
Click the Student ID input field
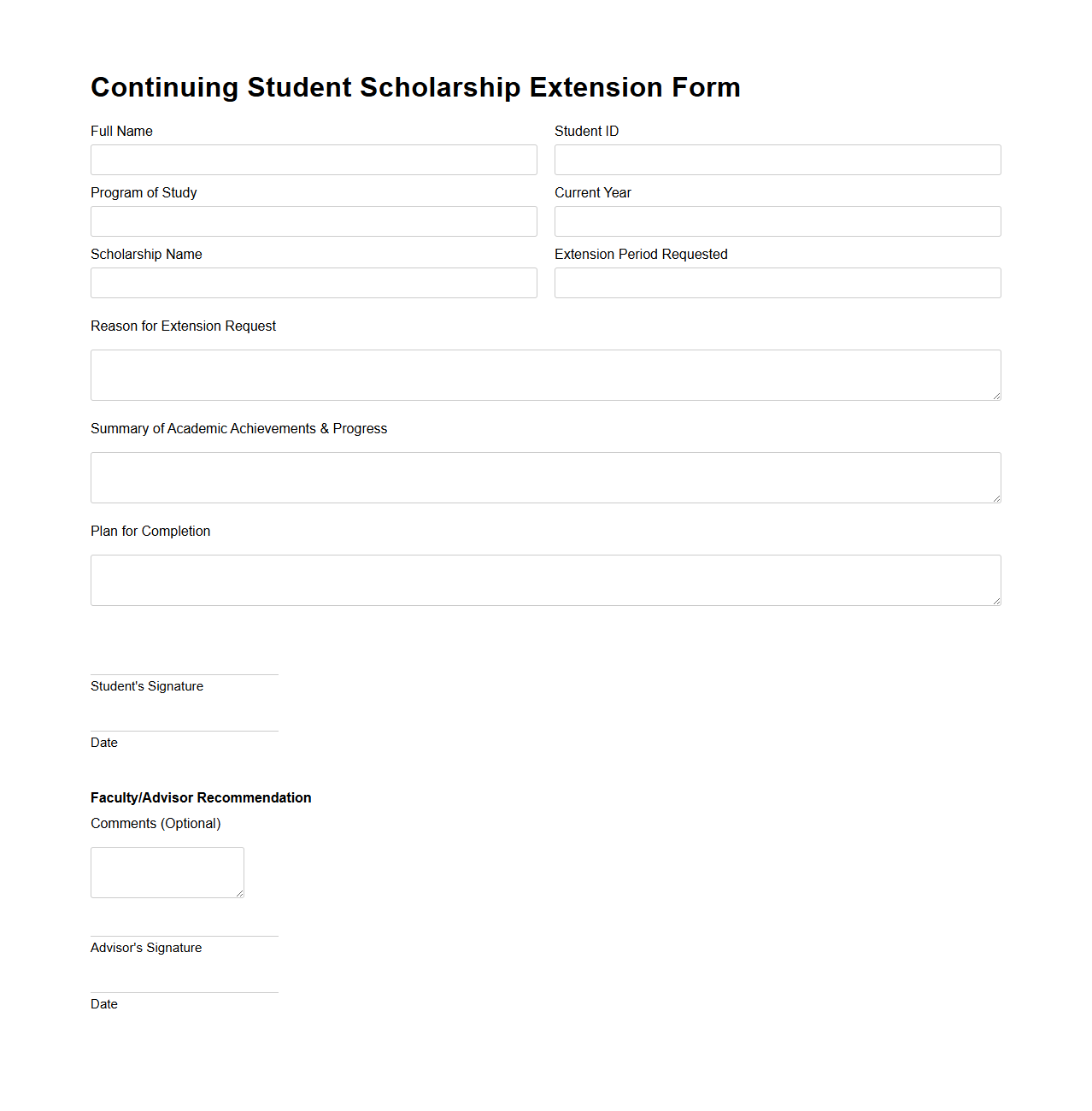click(x=778, y=160)
